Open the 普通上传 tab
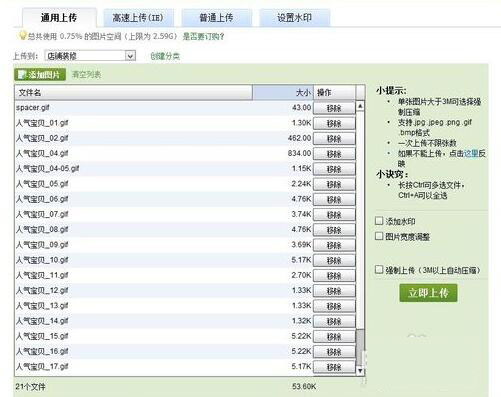The height and width of the screenshot is (397, 501). (x=216, y=18)
